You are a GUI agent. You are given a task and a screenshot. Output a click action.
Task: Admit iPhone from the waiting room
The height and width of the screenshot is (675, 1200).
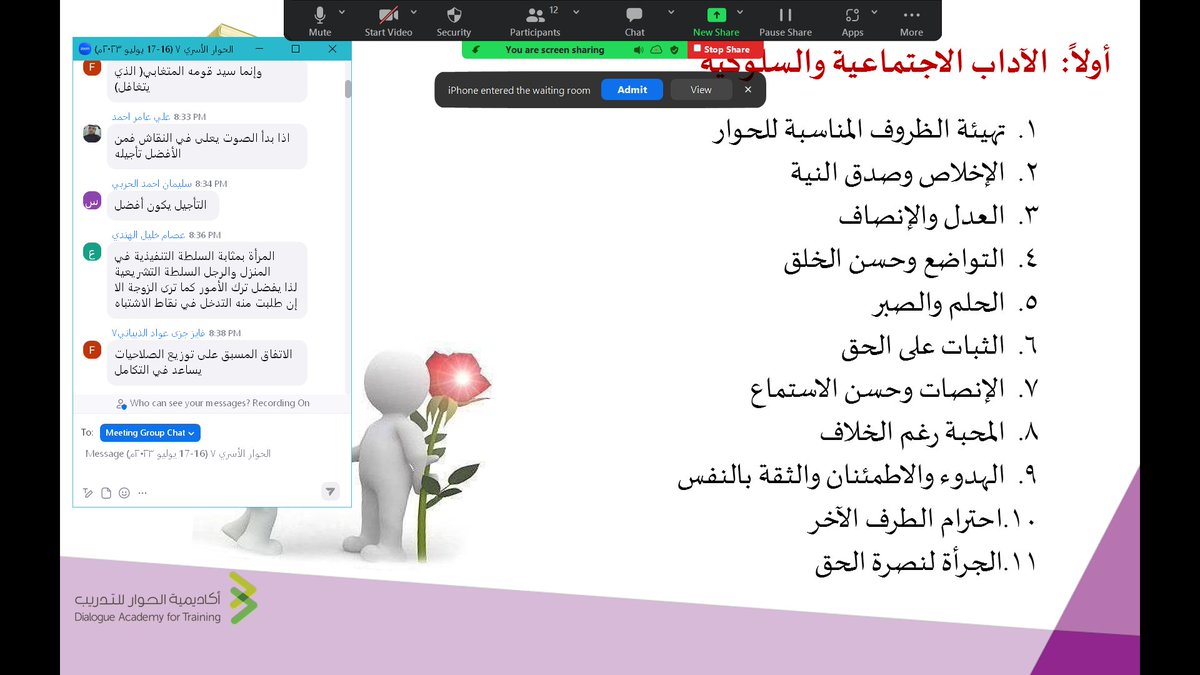pos(632,90)
